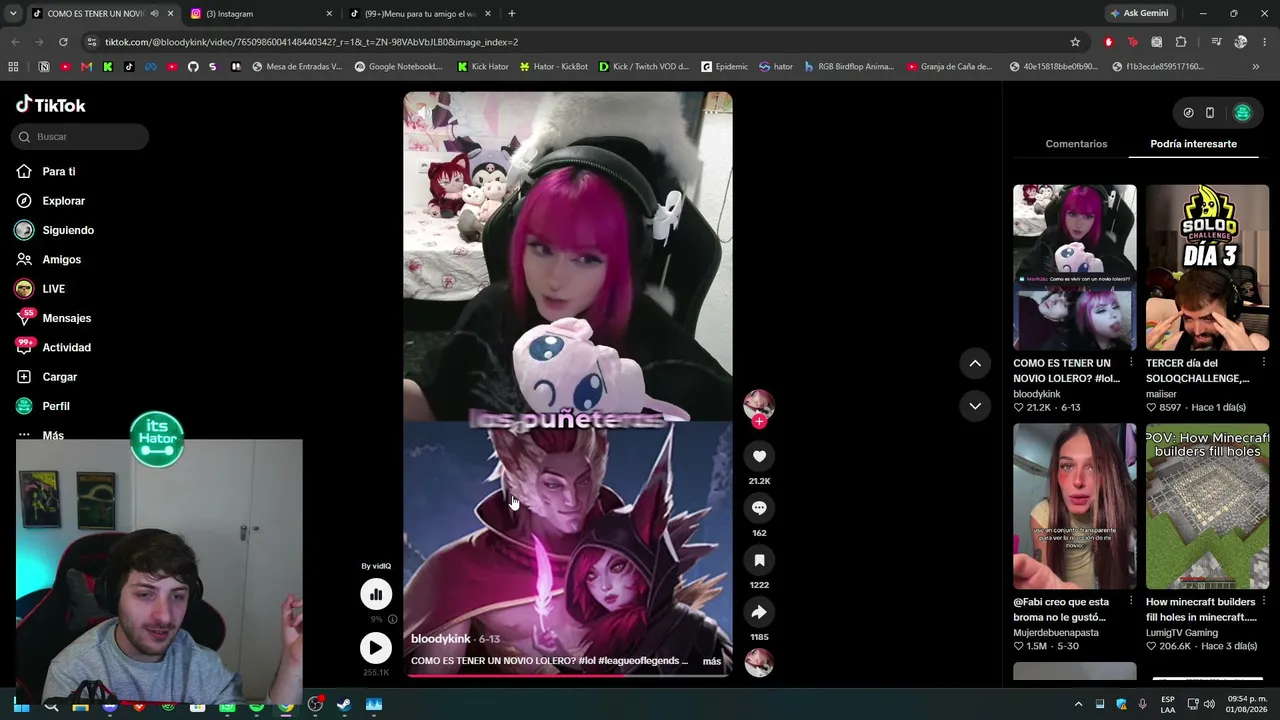Open a new browser tab
The width and height of the screenshot is (1280, 720).
[512, 14]
